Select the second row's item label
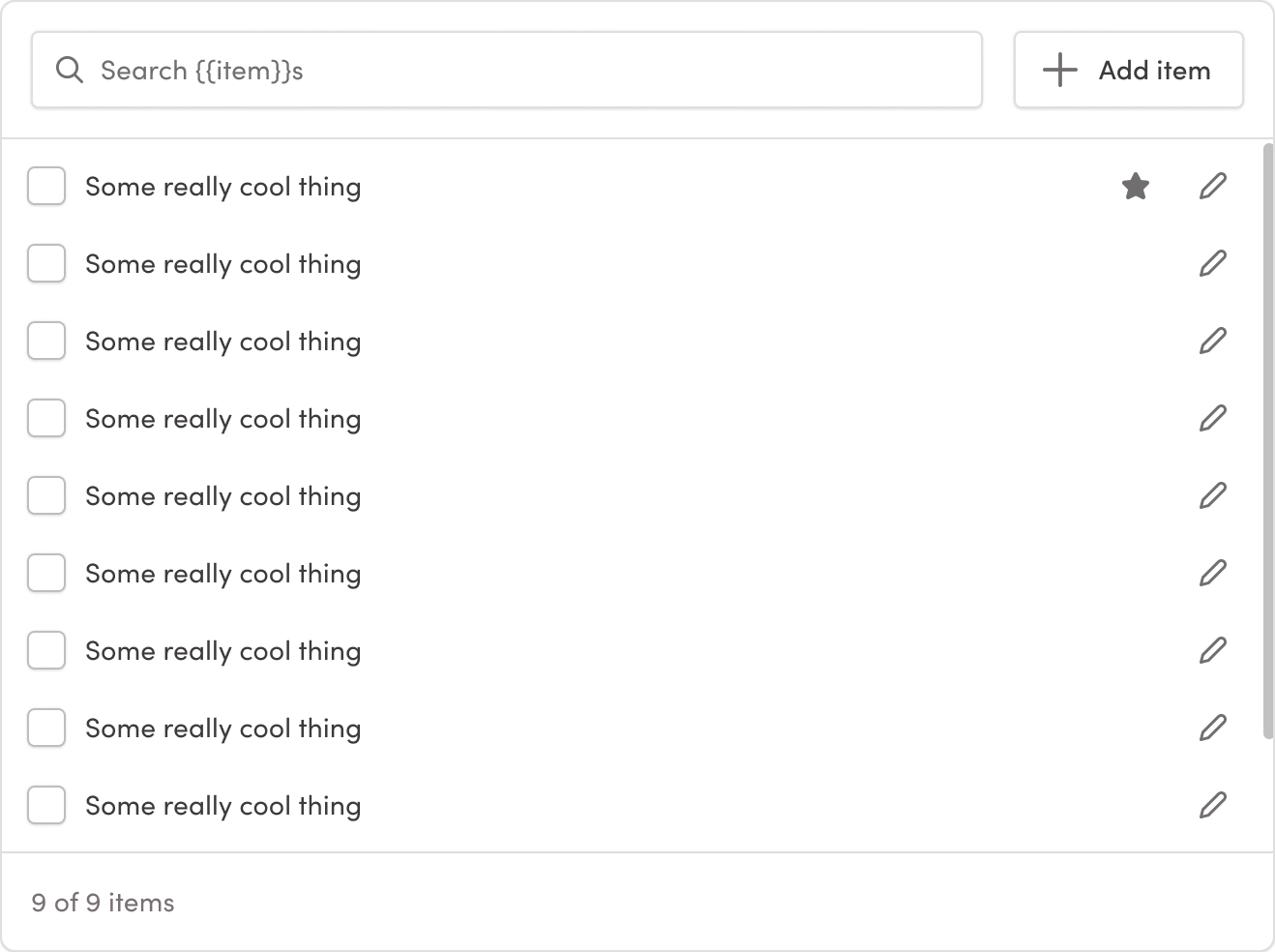The width and height of the screenshot is (1275, 952). click(222, 264)
